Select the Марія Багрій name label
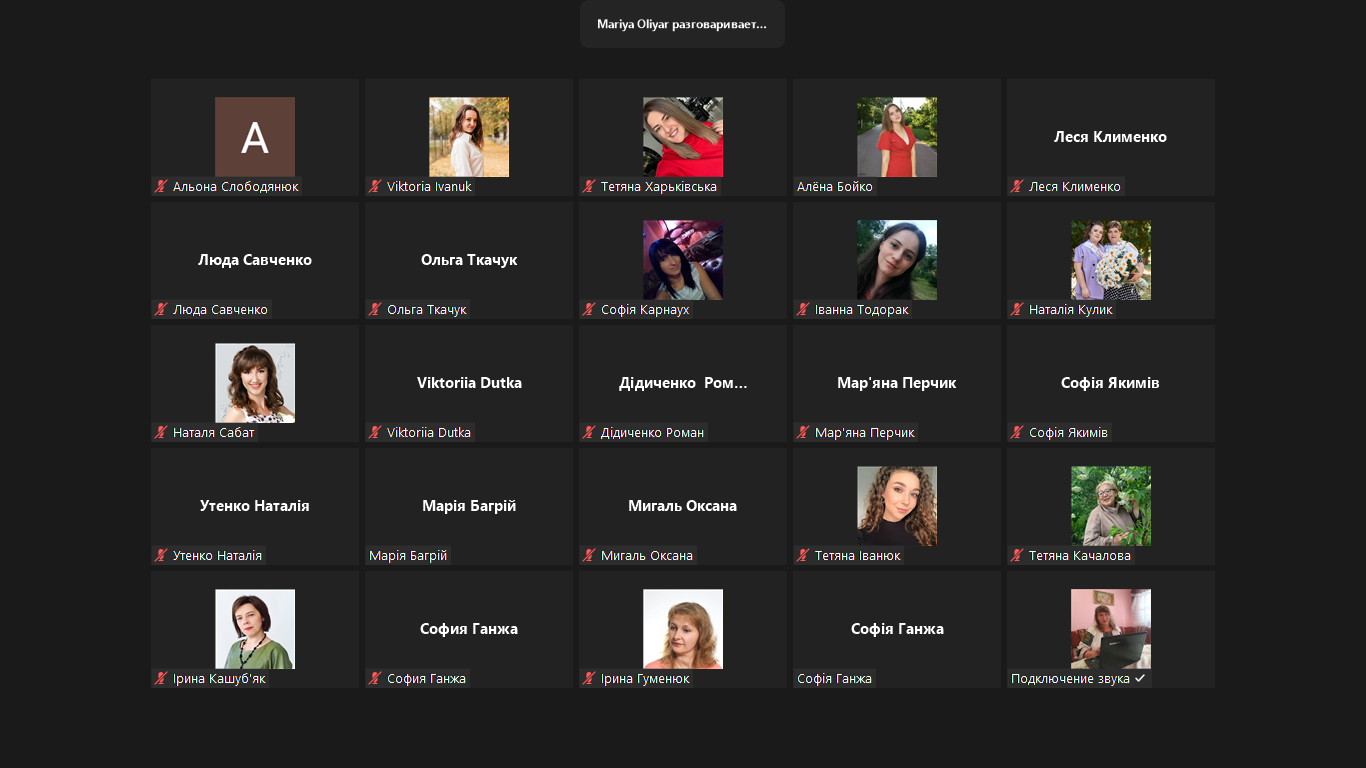Screen dimensions: 1366x768 408,556
